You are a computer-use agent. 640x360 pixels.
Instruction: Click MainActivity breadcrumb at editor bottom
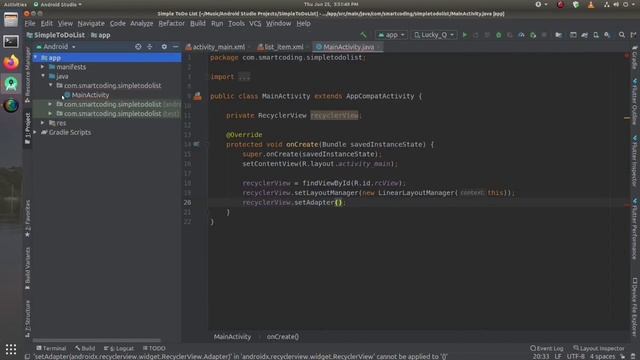point(232,337)
